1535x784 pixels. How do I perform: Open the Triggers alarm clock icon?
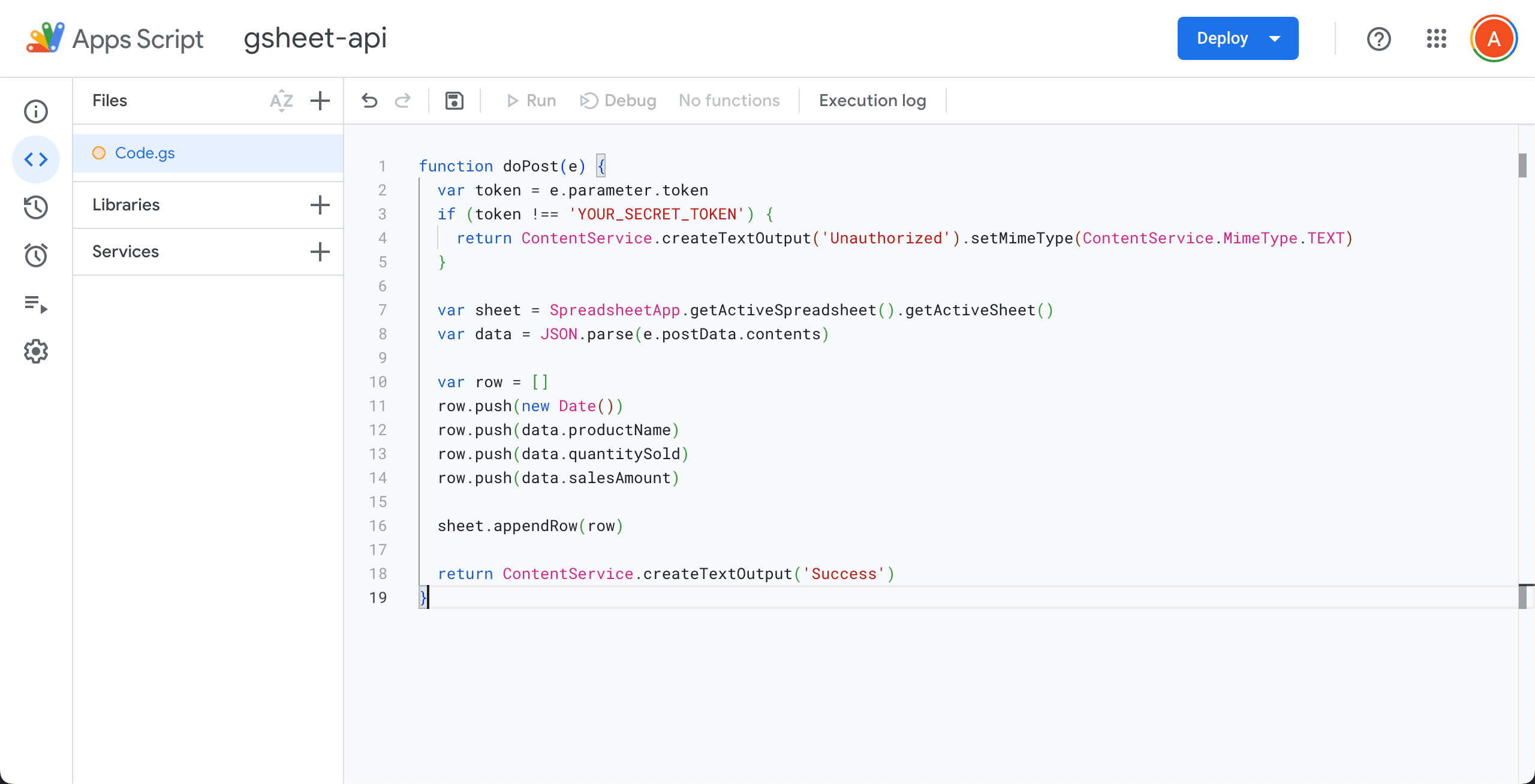click(36, 255)
